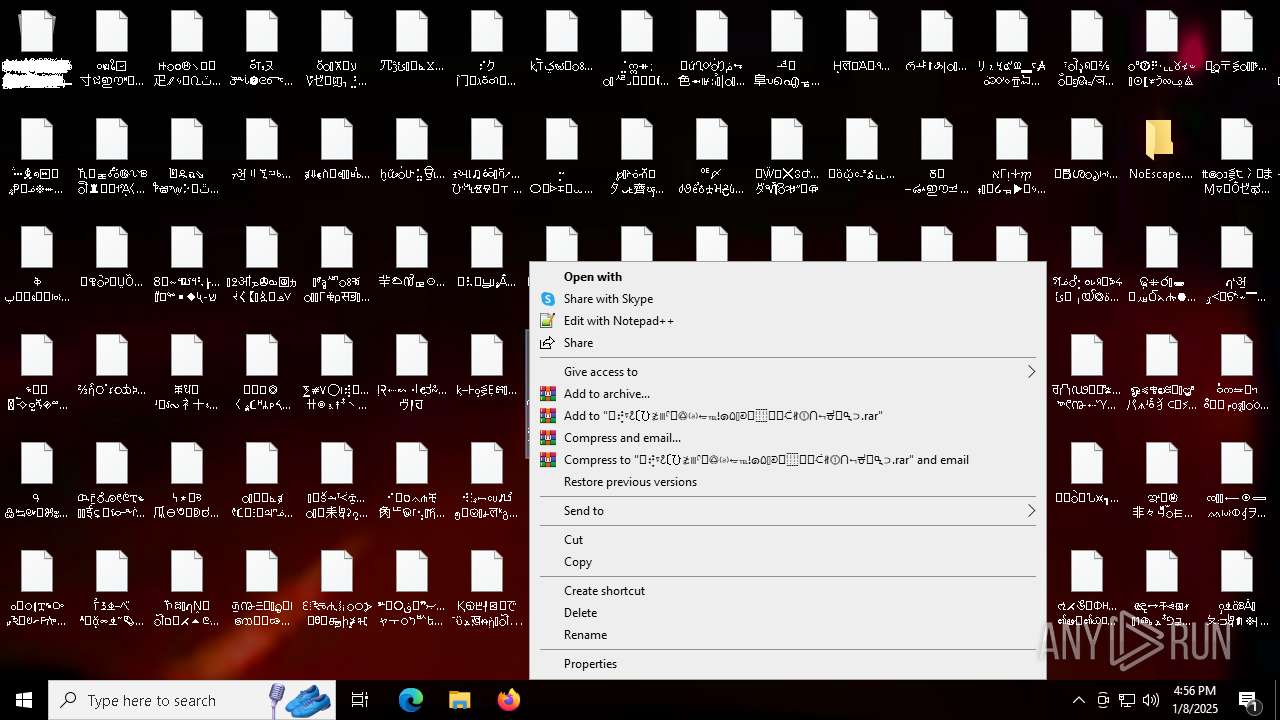
Task: Show hidden tray icons with the chevron
Action: (1078, 700)
